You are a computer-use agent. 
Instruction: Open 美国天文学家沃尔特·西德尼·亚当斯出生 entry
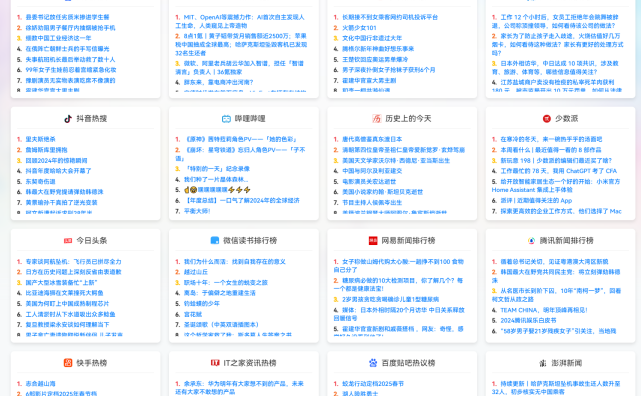396,161
